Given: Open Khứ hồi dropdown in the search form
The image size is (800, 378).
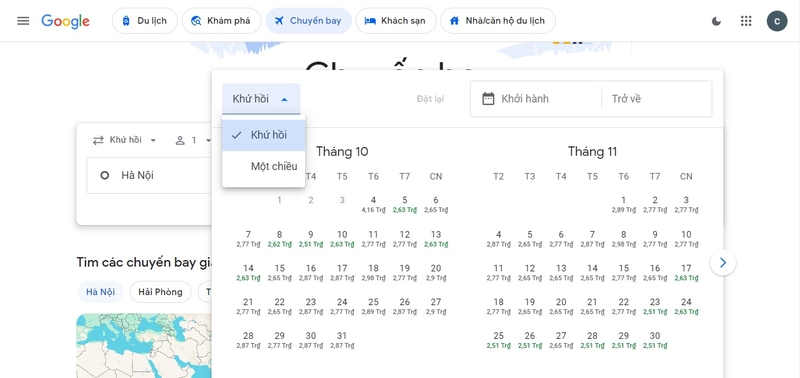Looking at the screenshot, I should click(x=124, y=140).
